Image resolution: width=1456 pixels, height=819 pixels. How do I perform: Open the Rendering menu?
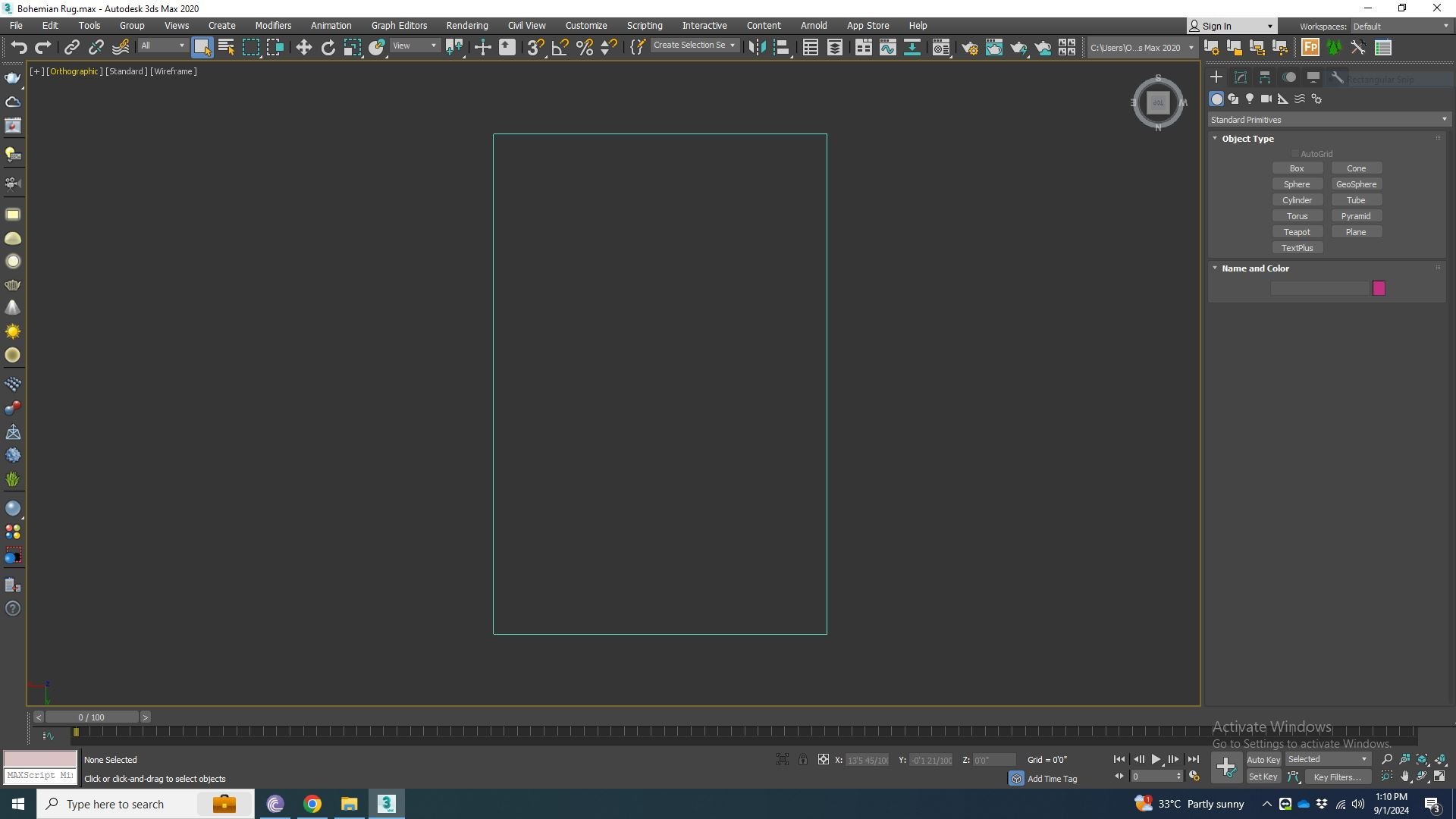(467, 25)
